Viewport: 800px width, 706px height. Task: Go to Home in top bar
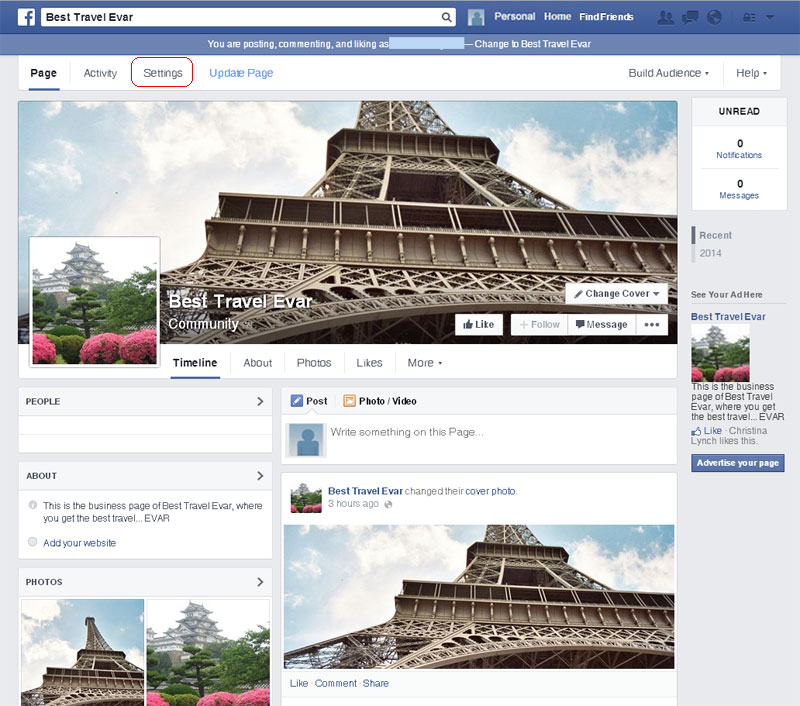pos(557,16)
